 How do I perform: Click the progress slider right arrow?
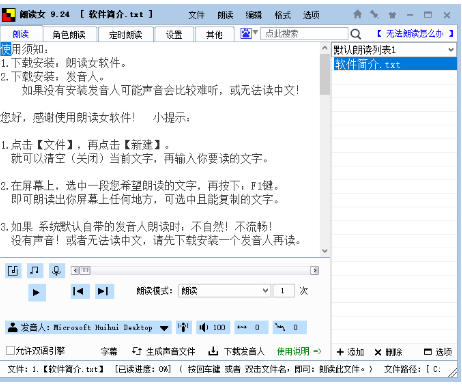(314, 270)
